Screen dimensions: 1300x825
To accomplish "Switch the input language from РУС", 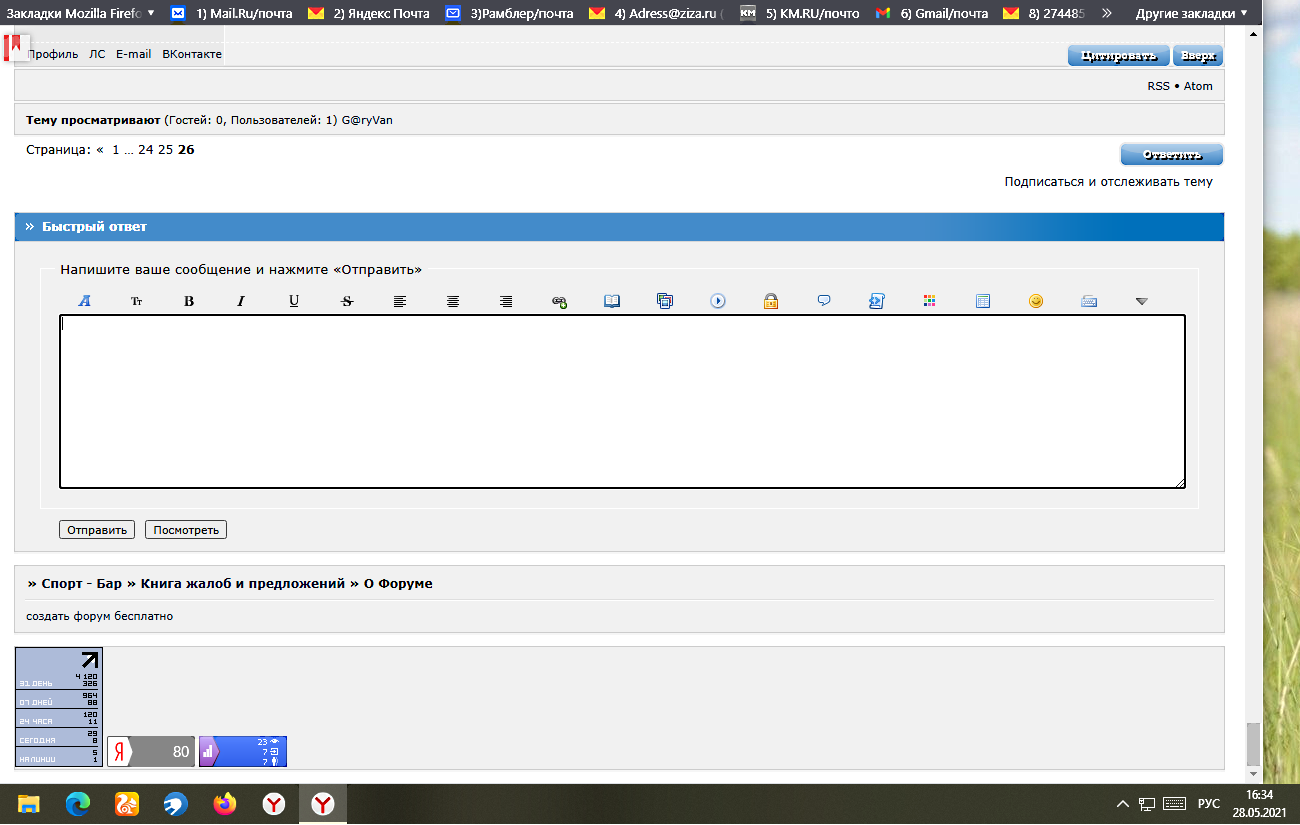I will [1209, 803].
